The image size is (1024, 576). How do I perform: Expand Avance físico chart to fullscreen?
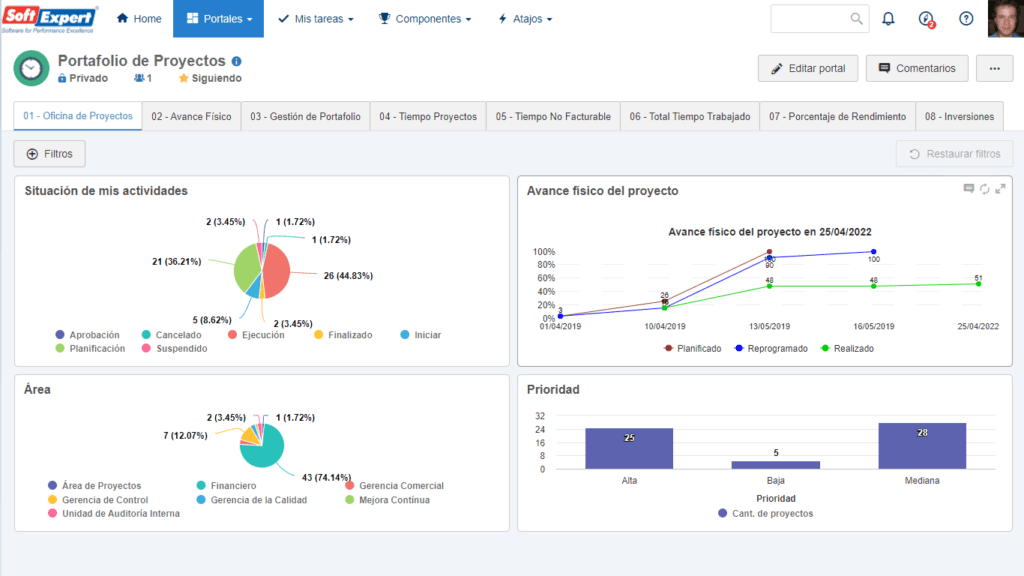point(1000,188)
